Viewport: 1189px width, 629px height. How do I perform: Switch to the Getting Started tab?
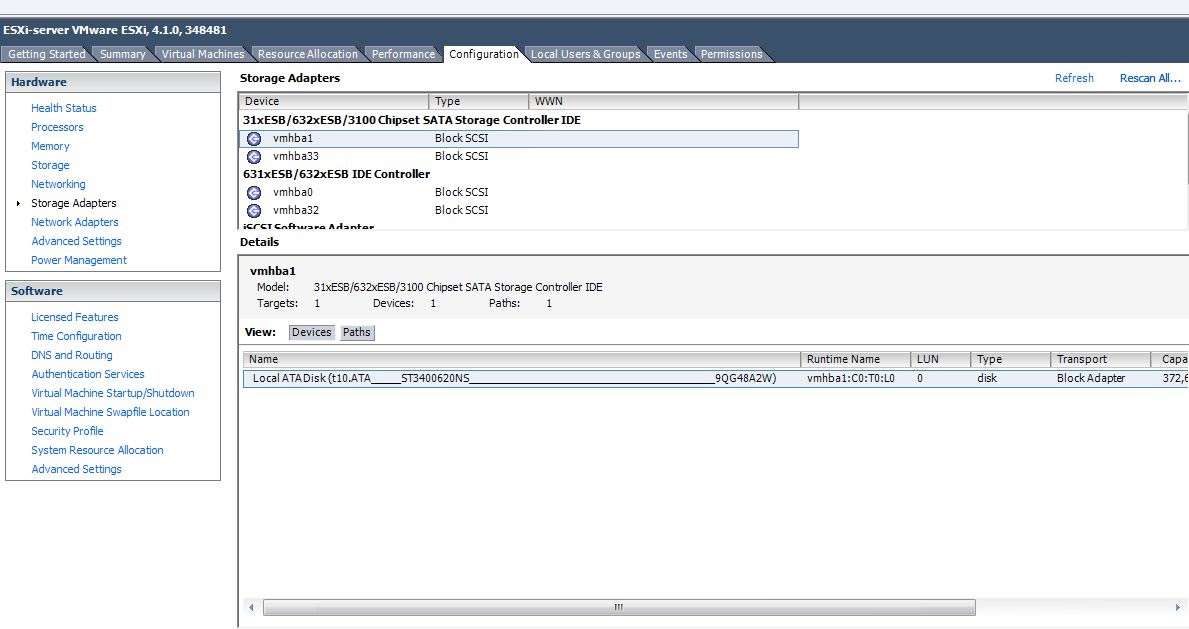click(46, 54)
